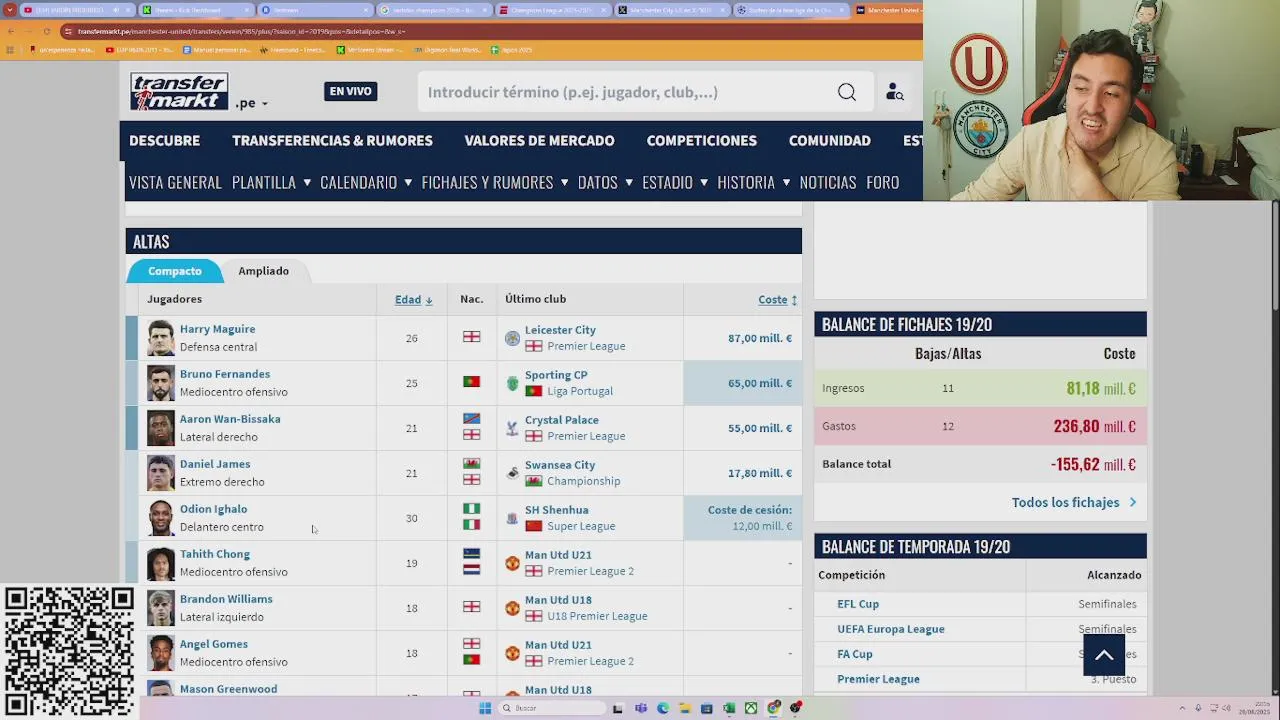
Task: Open Microsoft Teams from the taskbar
Action: (640, 708)
